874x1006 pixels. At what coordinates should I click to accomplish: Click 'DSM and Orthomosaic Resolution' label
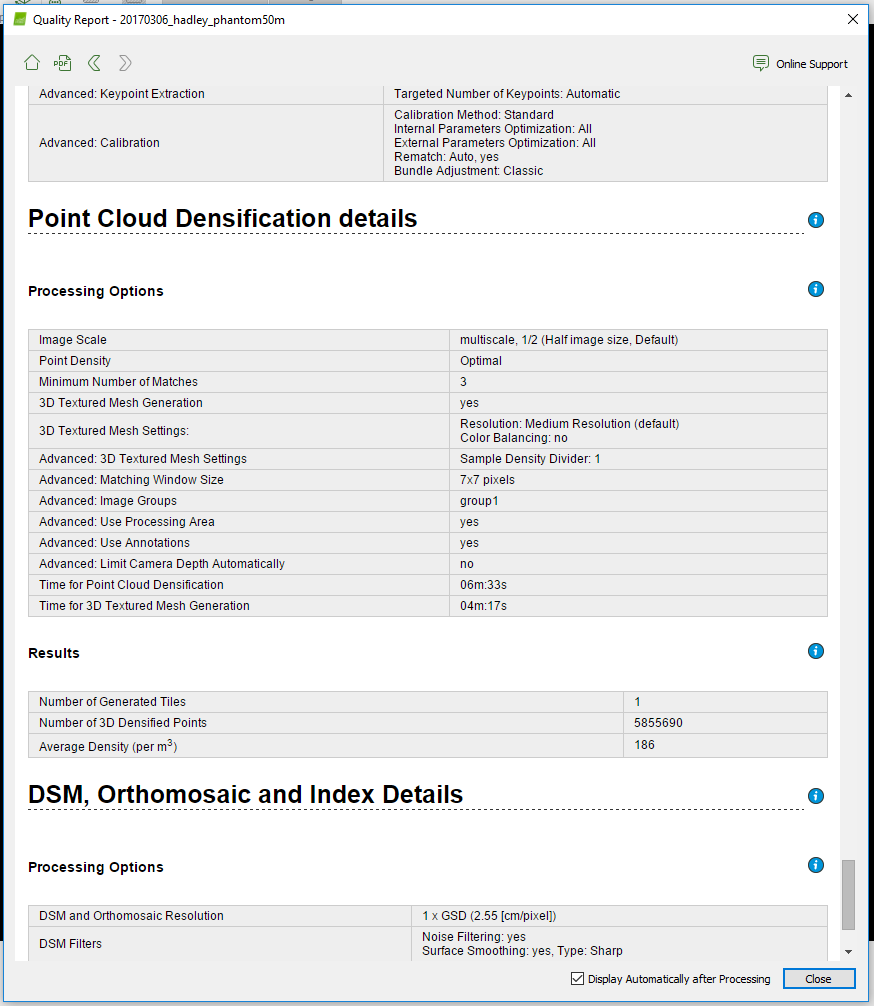pyautogui.click(x=131, y=916)
